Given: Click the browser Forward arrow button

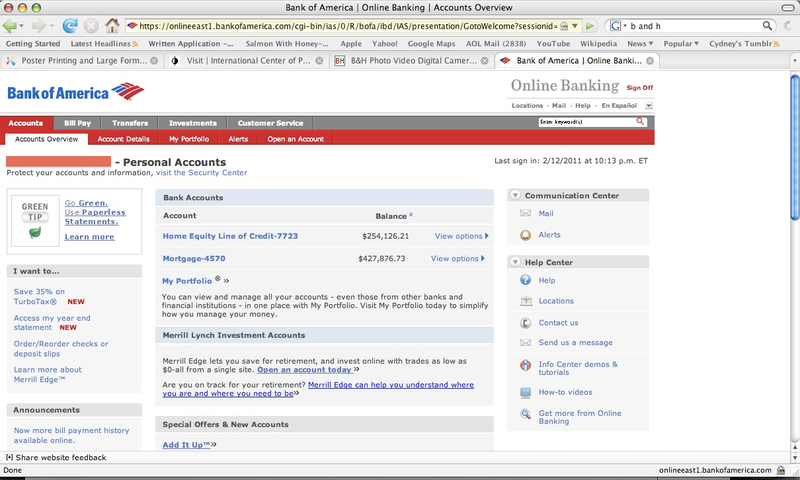Looking at the screenshot, I should coord(39,26).
